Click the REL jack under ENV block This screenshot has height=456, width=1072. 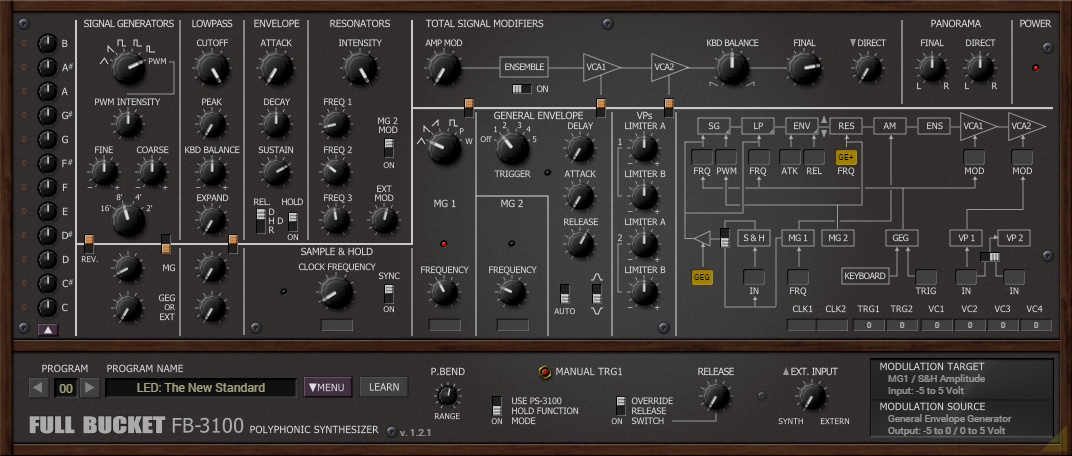click(814, 157)
